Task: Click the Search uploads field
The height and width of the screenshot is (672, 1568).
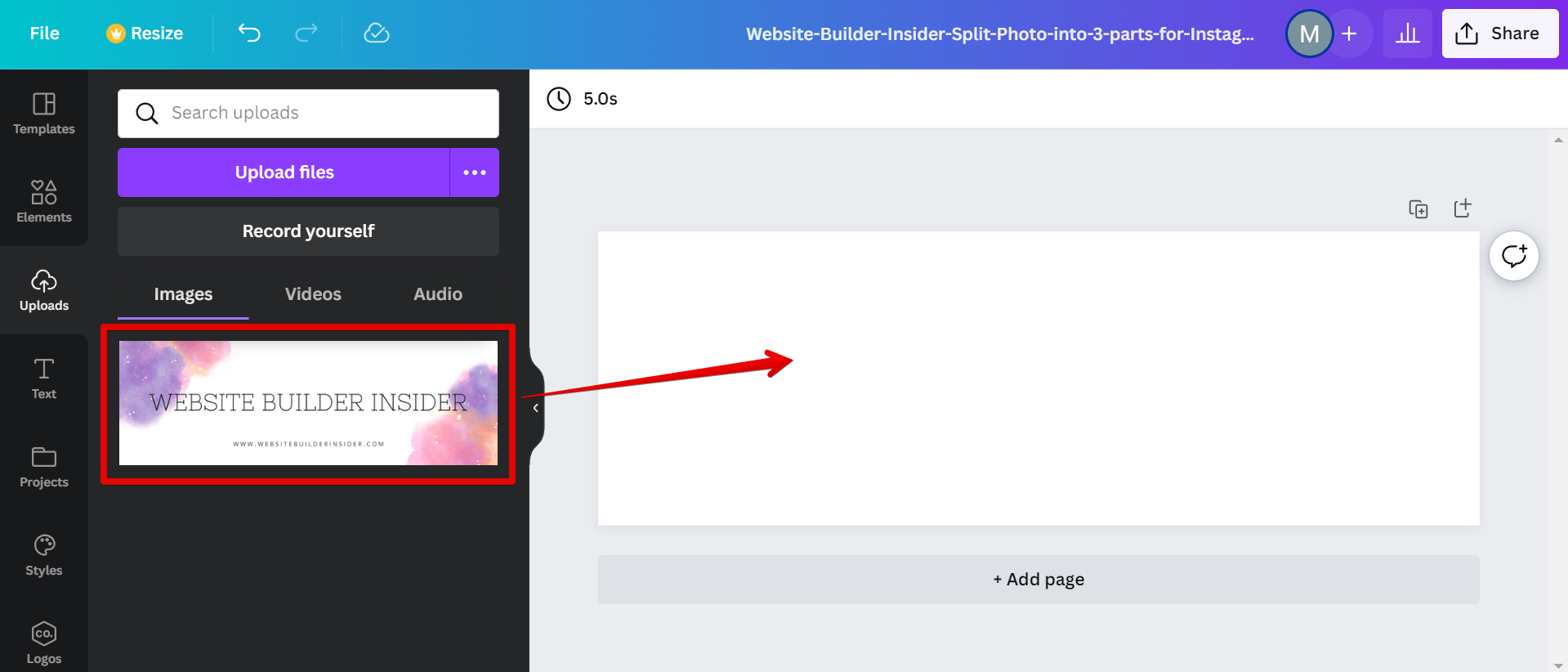Action: [308, 114]
